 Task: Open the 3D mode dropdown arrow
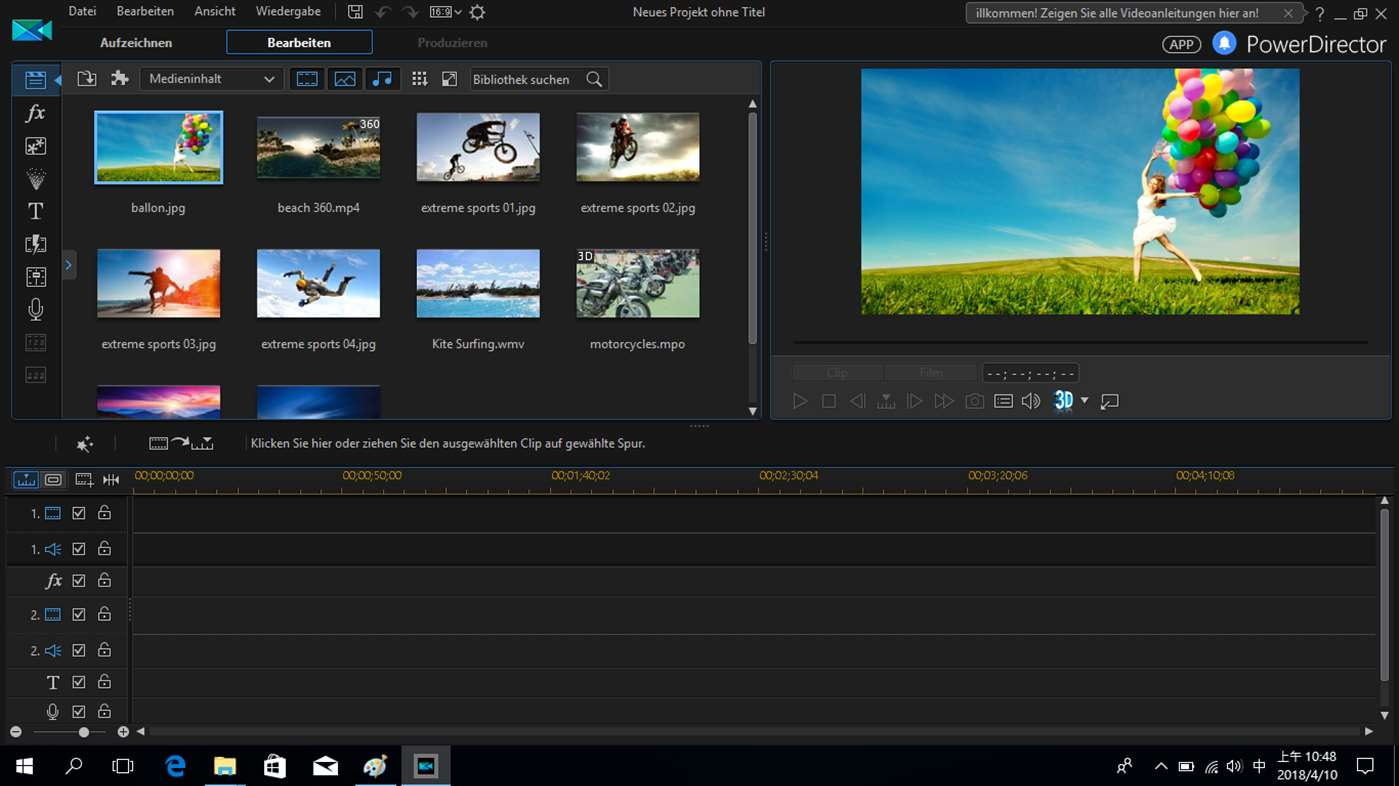point(1085,401)
